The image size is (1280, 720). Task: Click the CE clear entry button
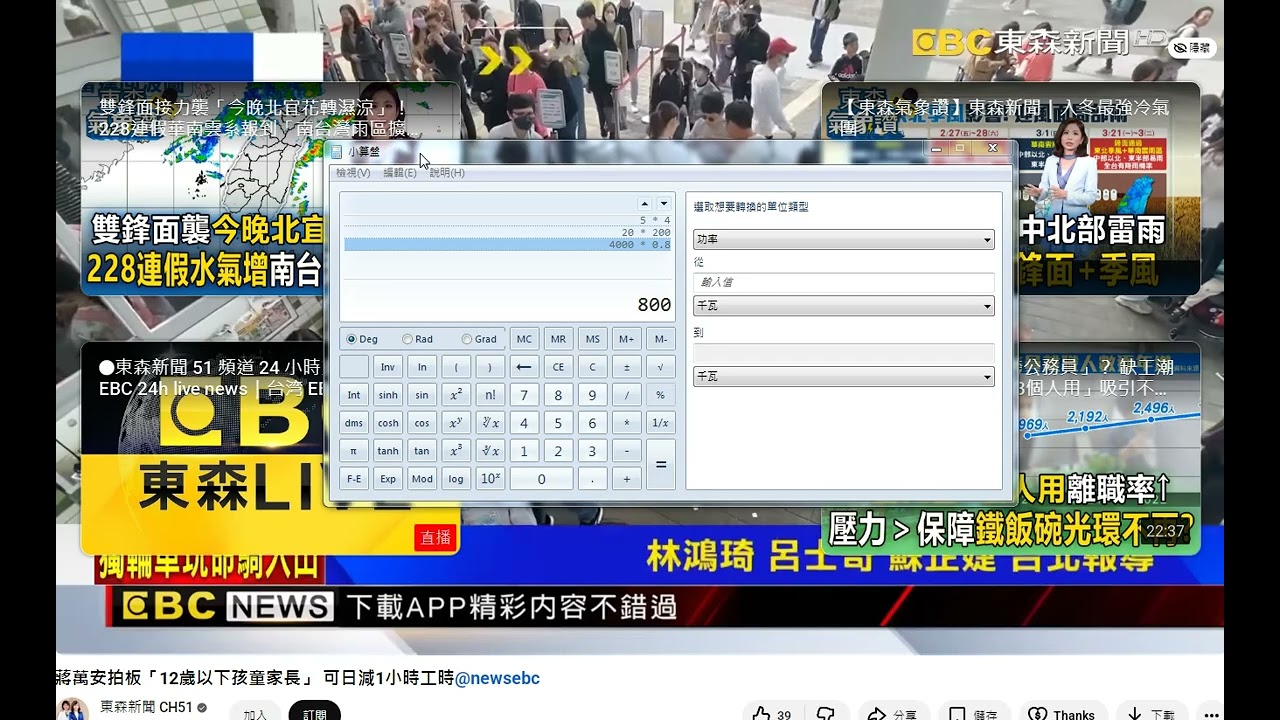tap(559, 367)
